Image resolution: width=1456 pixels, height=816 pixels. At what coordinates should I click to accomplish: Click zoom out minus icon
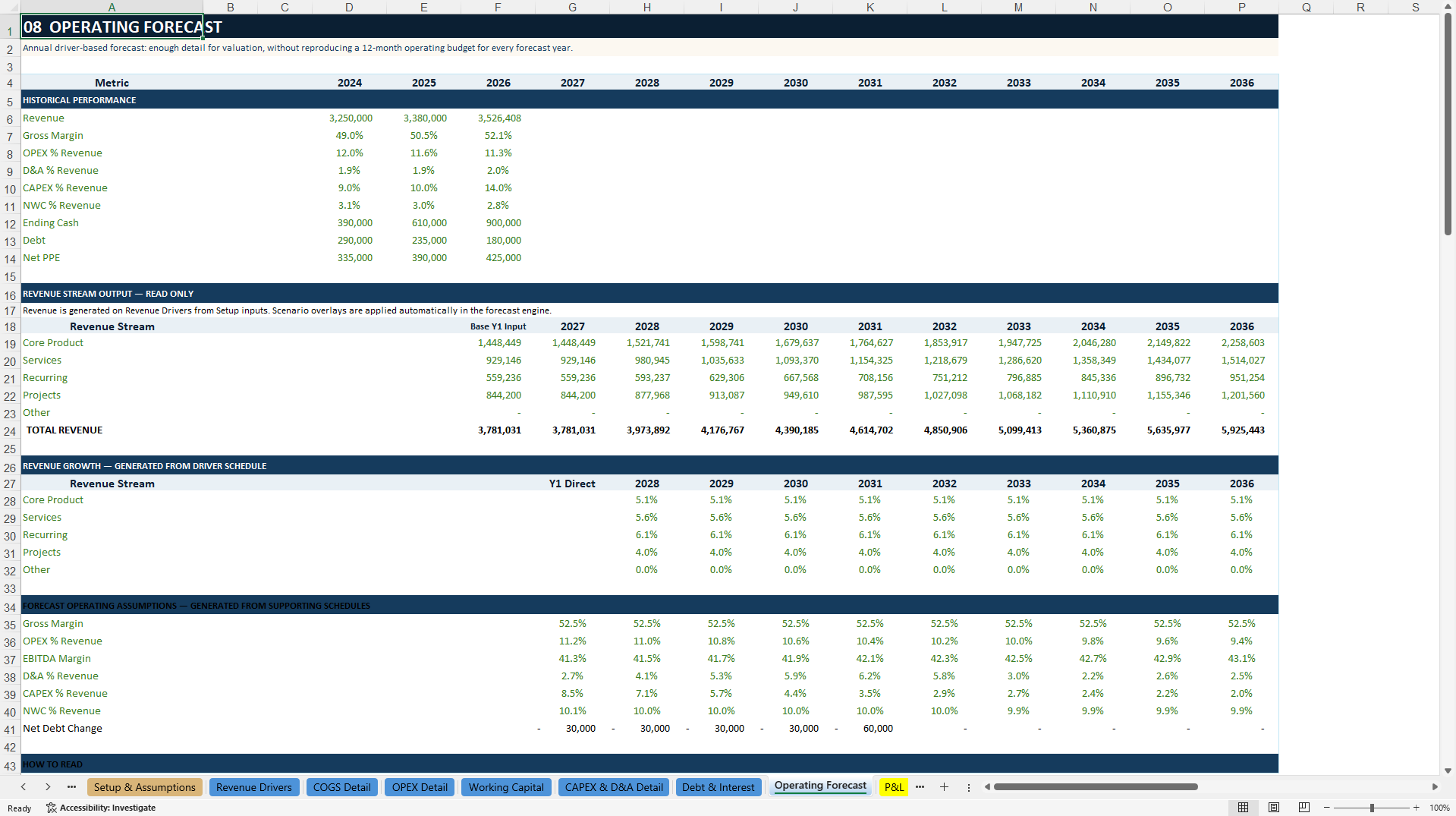1327,808
